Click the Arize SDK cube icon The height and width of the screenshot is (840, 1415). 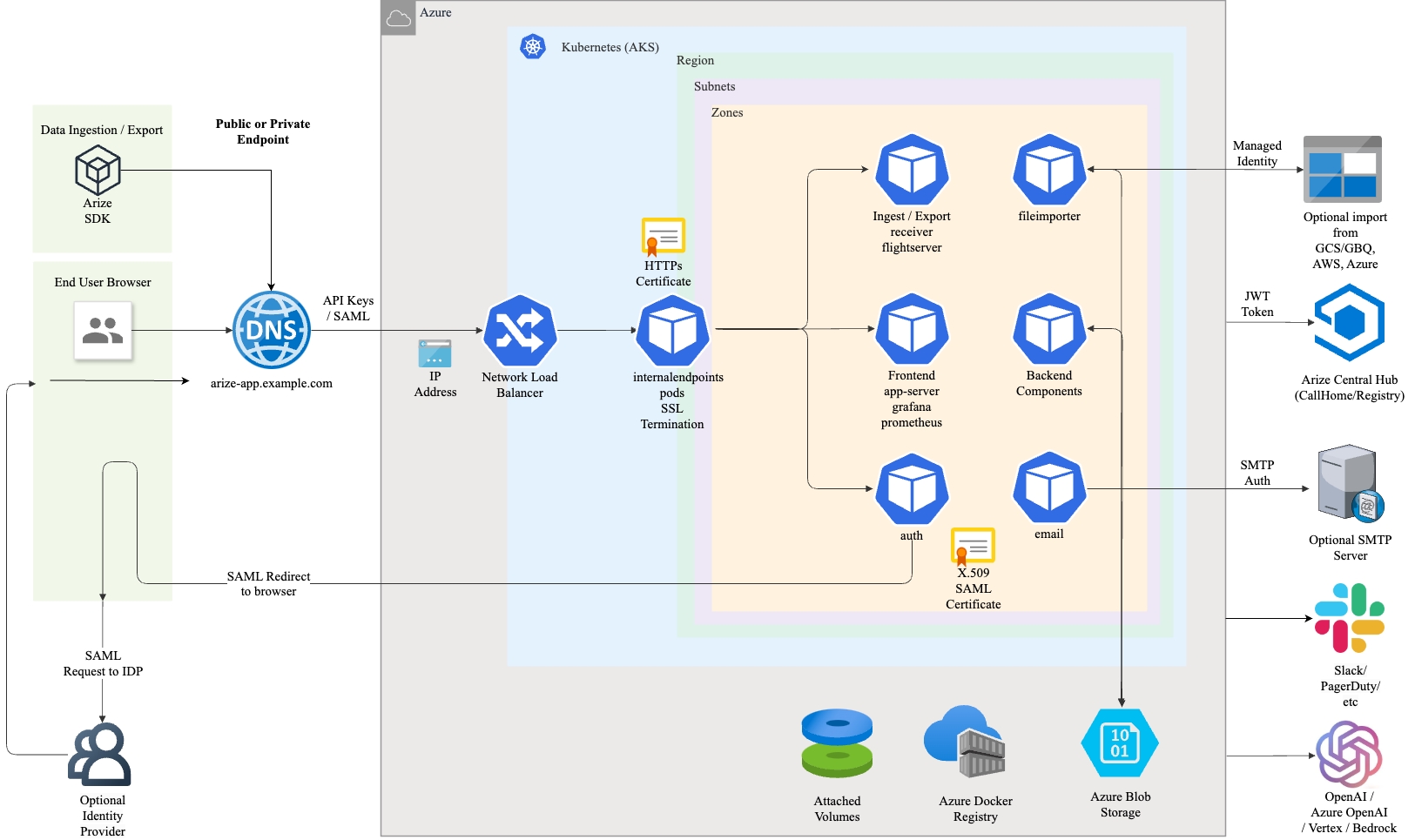coord(98,170)
